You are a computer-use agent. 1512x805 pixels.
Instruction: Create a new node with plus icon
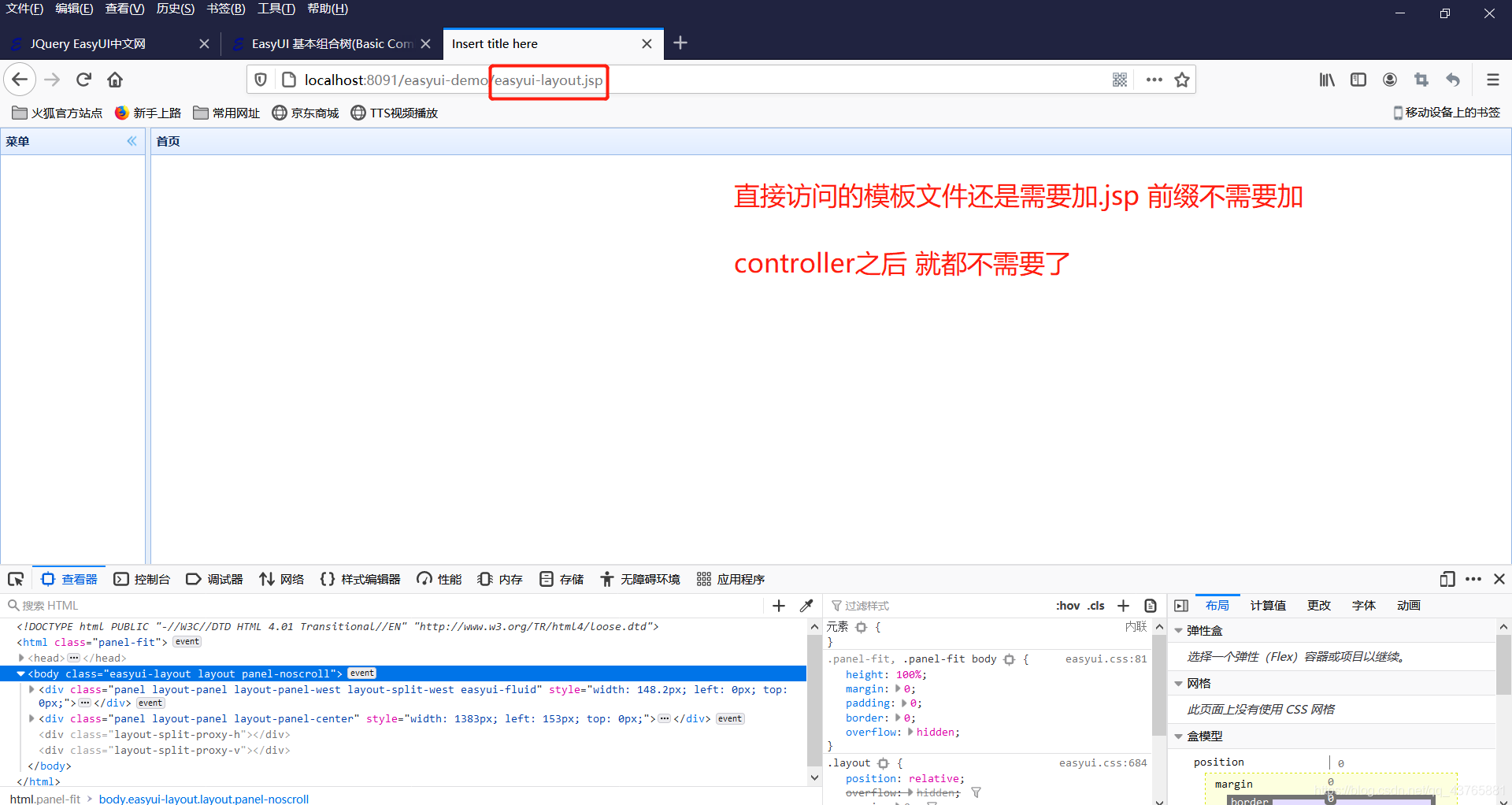[x=779, y=606]
